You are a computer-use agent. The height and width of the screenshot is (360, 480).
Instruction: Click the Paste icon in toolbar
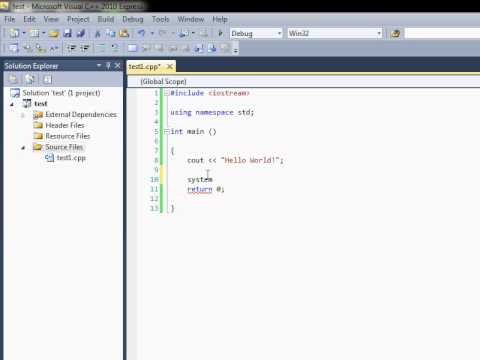click(x=124, y=33)
